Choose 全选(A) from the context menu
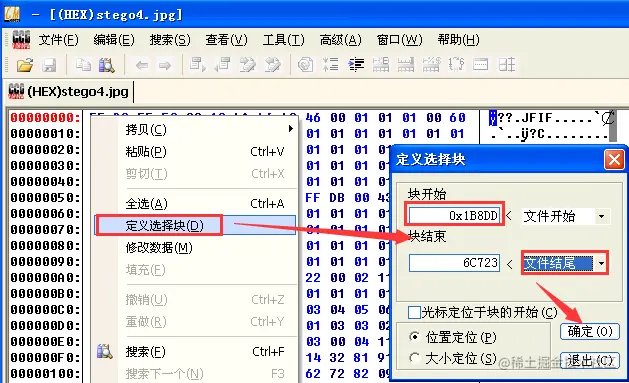Image resolution: width=629 pixels, height=383 pixels. [x=195, y=204]
